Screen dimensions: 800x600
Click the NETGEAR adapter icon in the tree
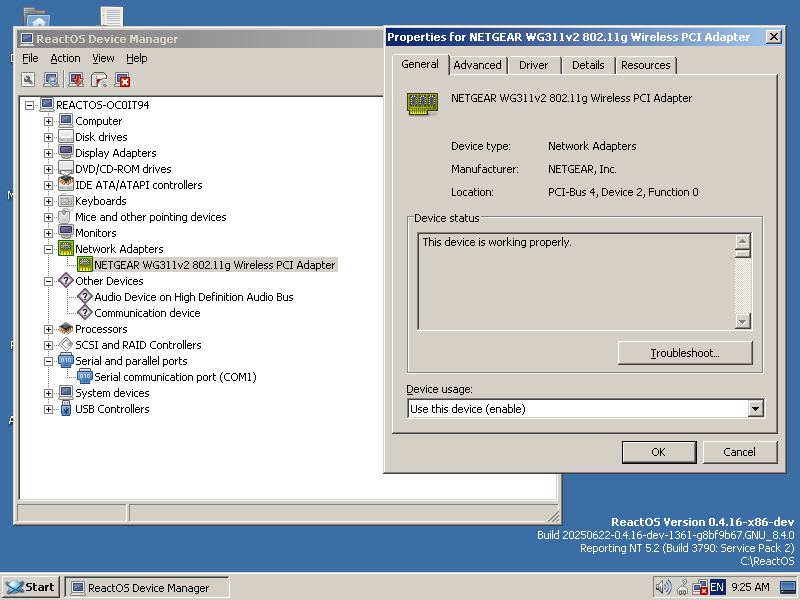(85, 264)
